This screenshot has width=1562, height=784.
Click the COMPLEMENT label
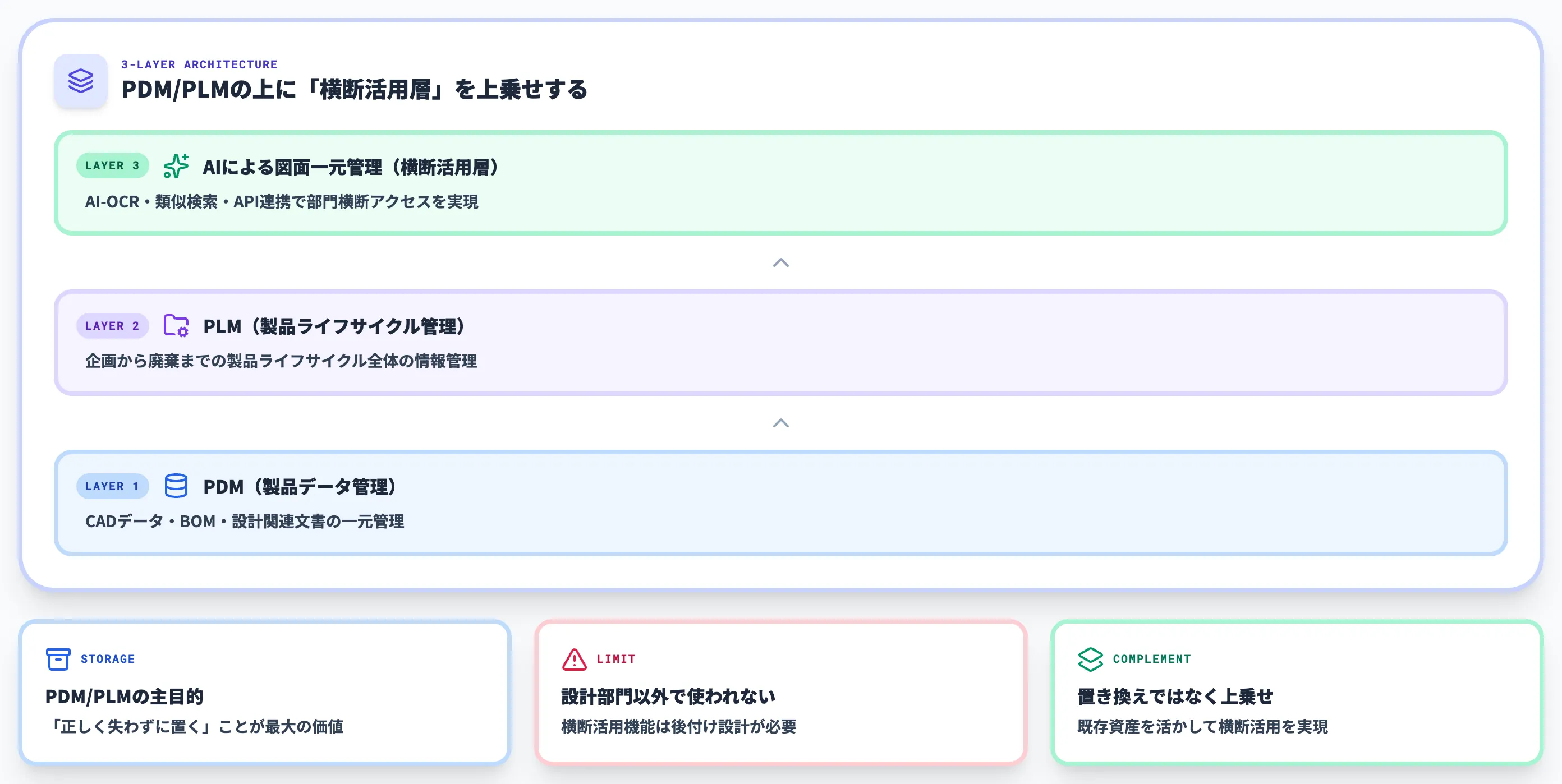pyautogui.click(x=1151, y=659)
